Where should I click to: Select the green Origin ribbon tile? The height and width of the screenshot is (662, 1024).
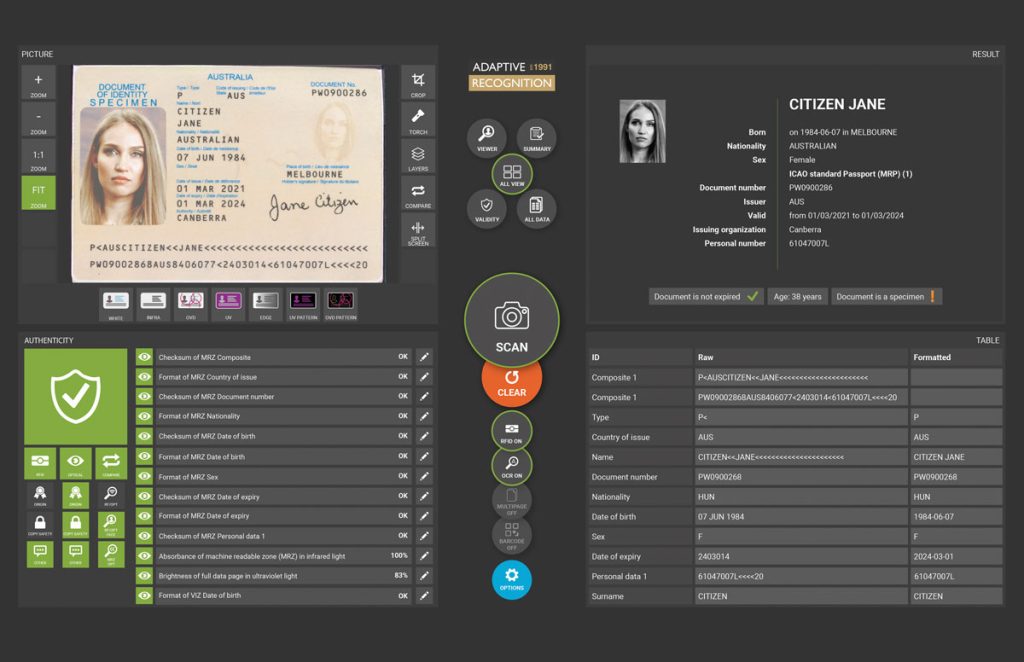(x=76, y=496)
